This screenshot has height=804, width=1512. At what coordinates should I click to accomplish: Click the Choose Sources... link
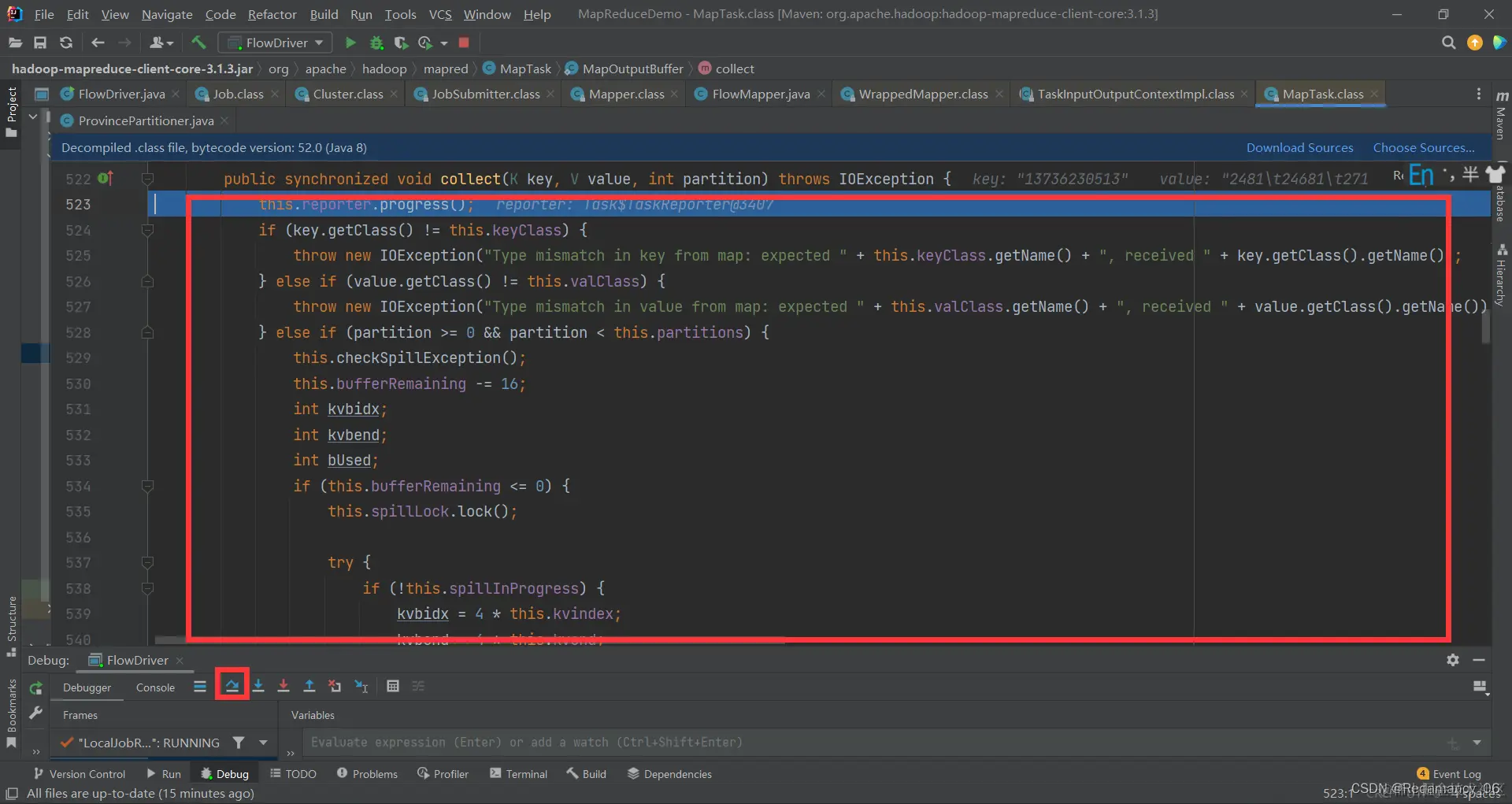click(1424, 147)
